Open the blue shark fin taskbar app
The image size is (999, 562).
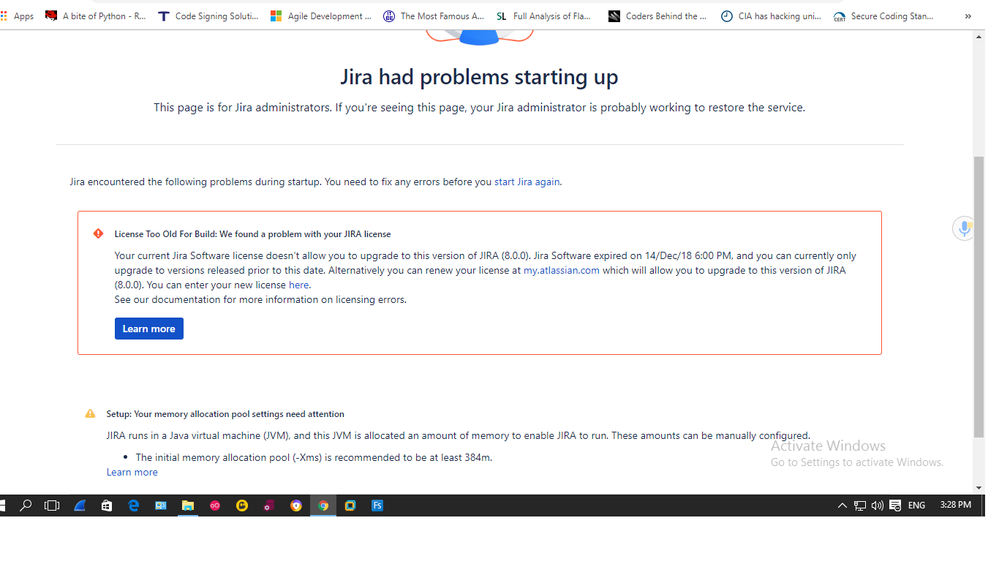(x=80, y=505)
